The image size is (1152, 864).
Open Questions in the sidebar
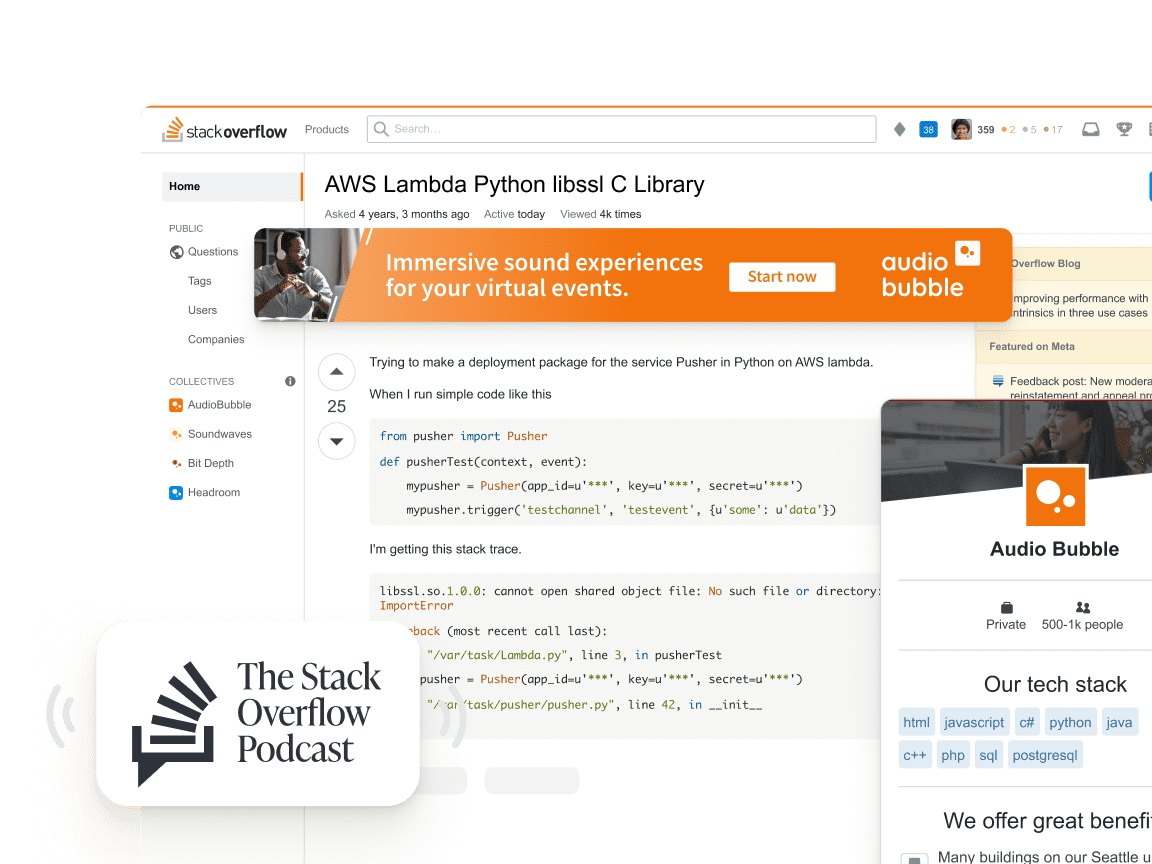click(213, 252)
